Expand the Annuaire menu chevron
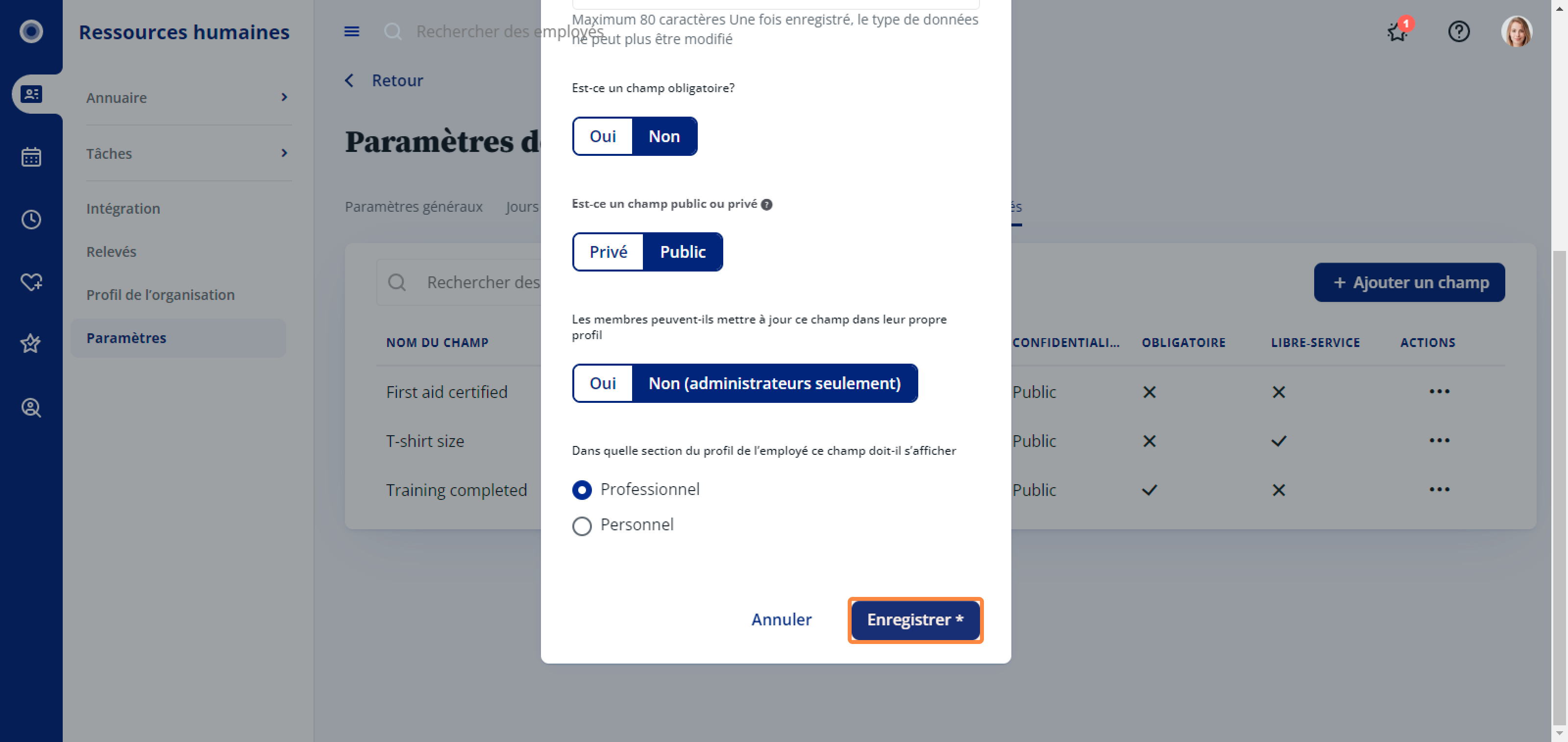1568x742 pixels. (284, 98)
